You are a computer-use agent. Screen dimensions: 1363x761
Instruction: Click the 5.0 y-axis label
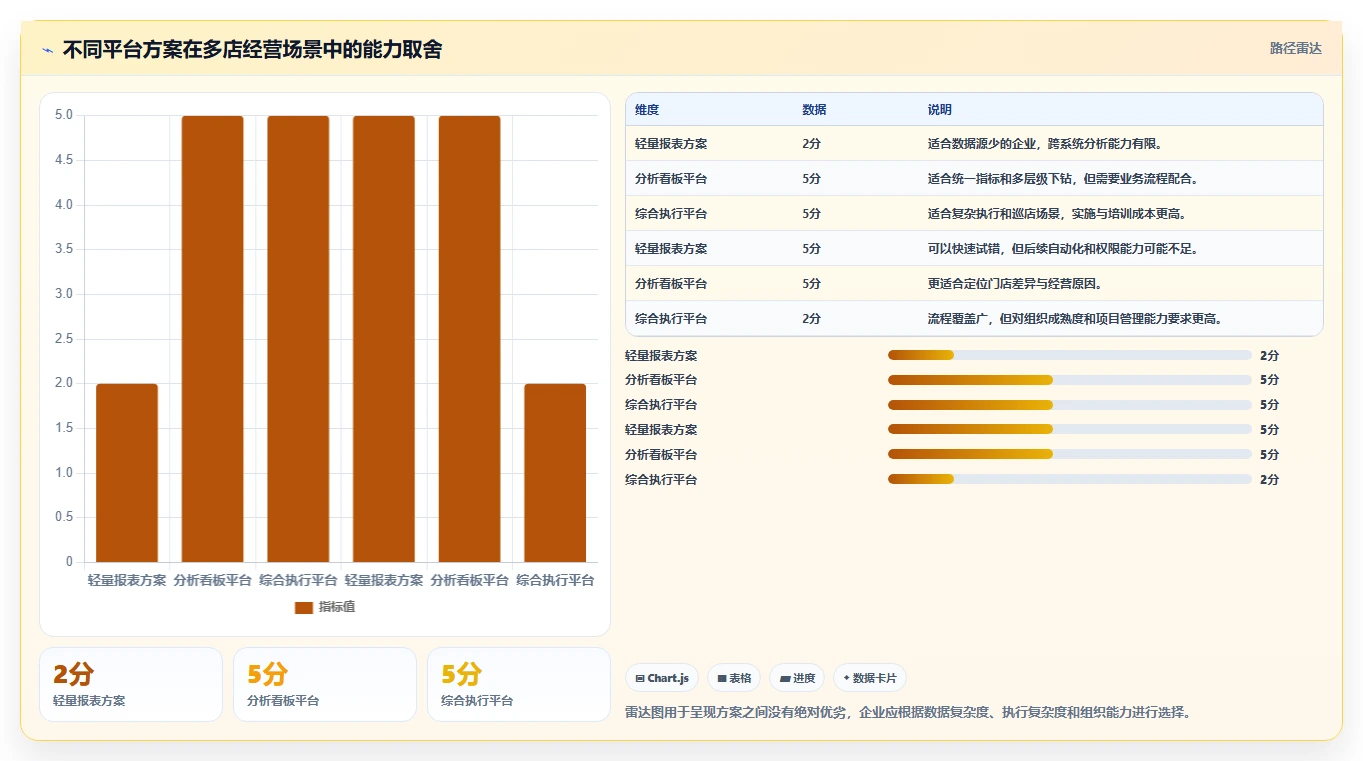[x=64, y=115]
